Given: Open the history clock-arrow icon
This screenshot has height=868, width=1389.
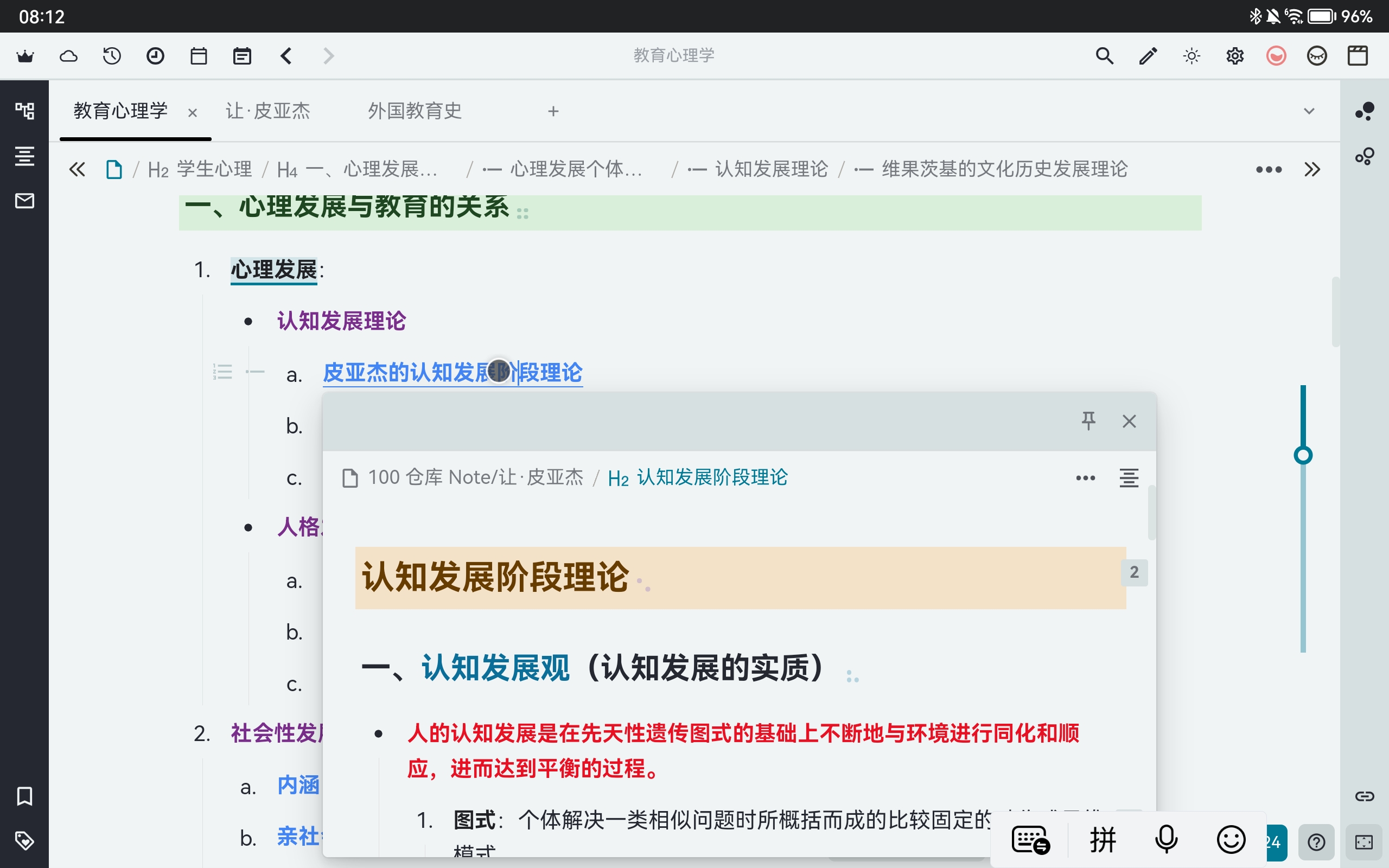Looking at the screenshot, I should click(x=112, y=56).
